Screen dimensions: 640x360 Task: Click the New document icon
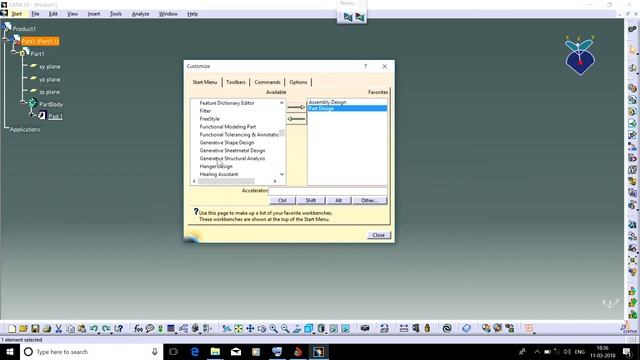12,329
